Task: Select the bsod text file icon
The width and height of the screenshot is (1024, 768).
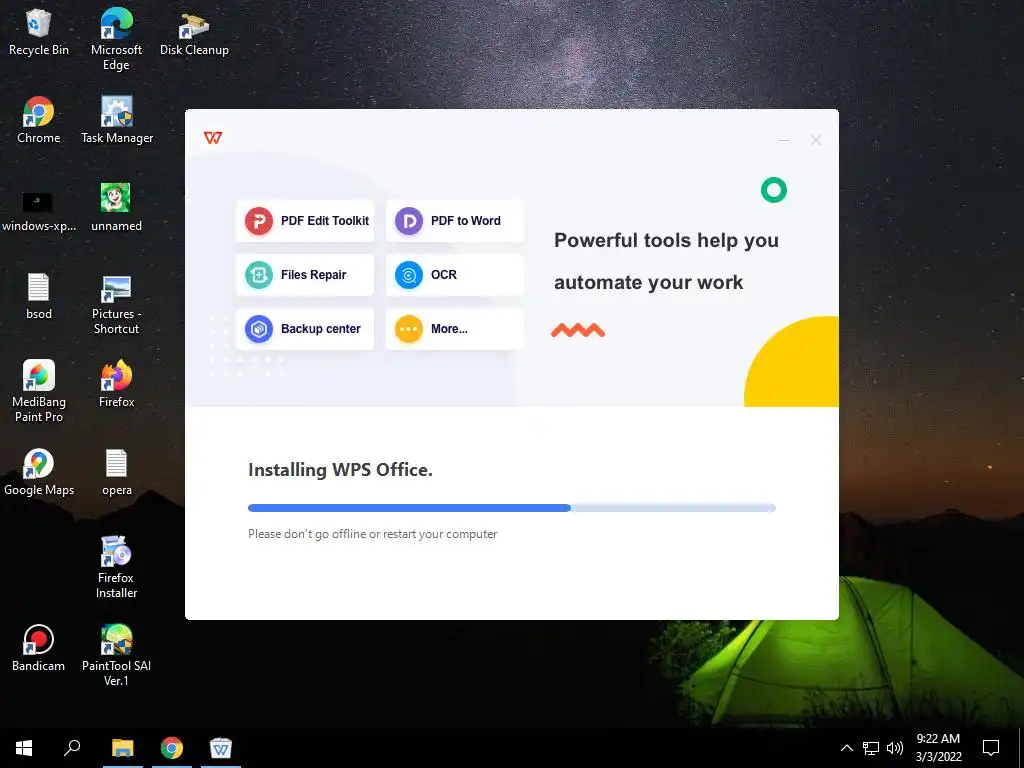Action: point(39,297)
